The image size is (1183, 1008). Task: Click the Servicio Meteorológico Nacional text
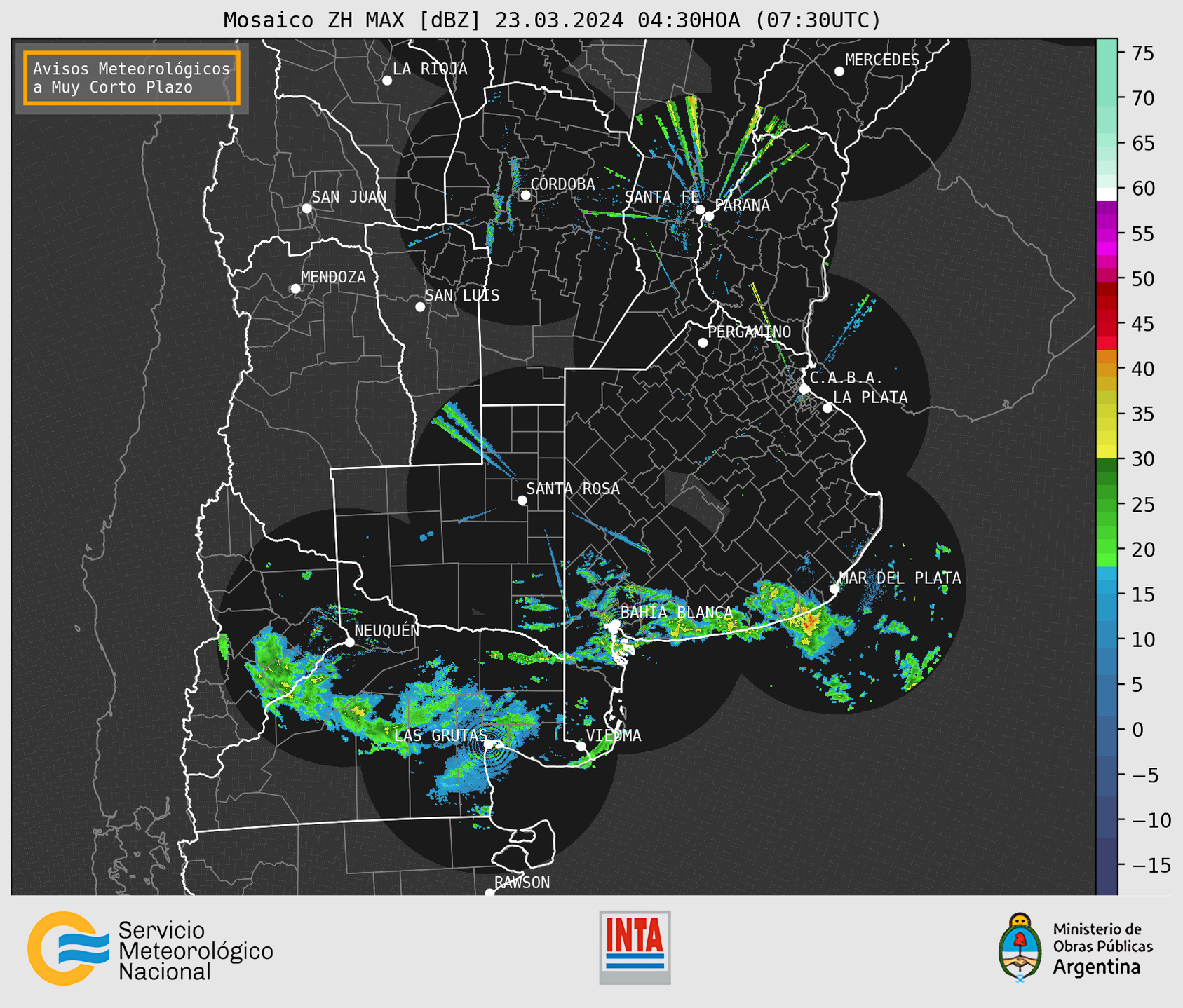coord(196,951)
